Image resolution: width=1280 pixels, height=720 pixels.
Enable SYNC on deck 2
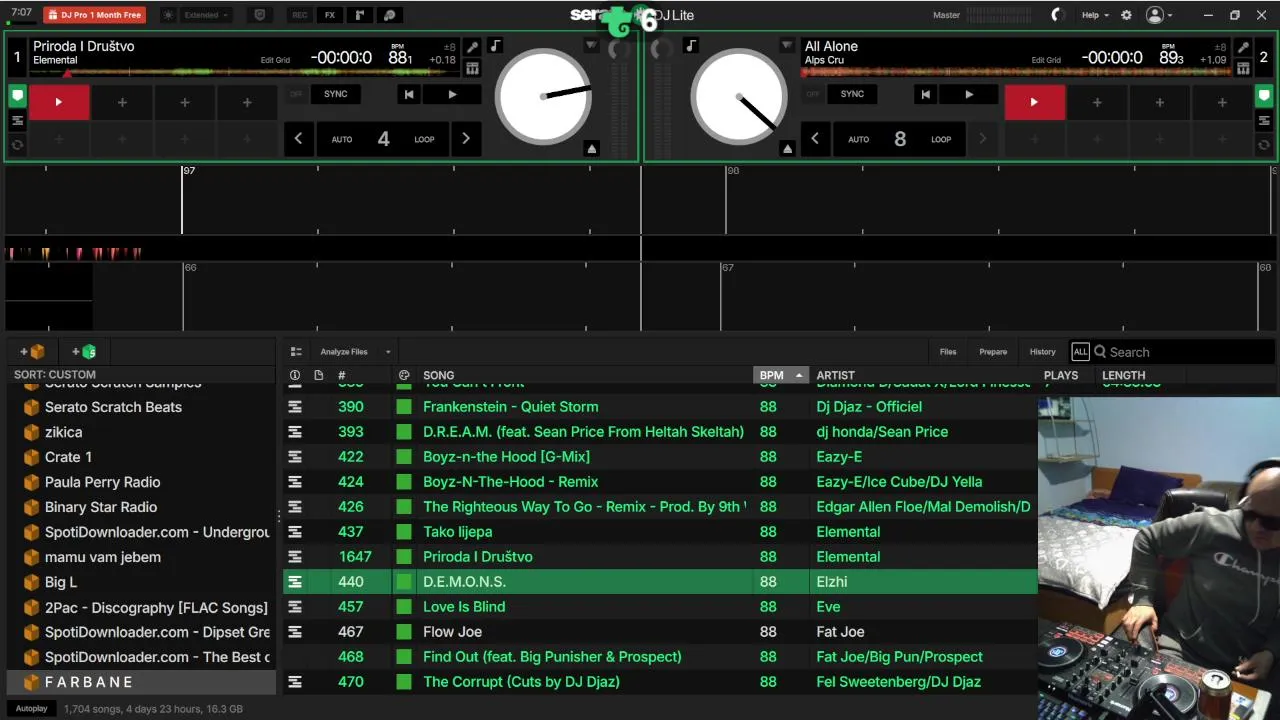[852, 94]
